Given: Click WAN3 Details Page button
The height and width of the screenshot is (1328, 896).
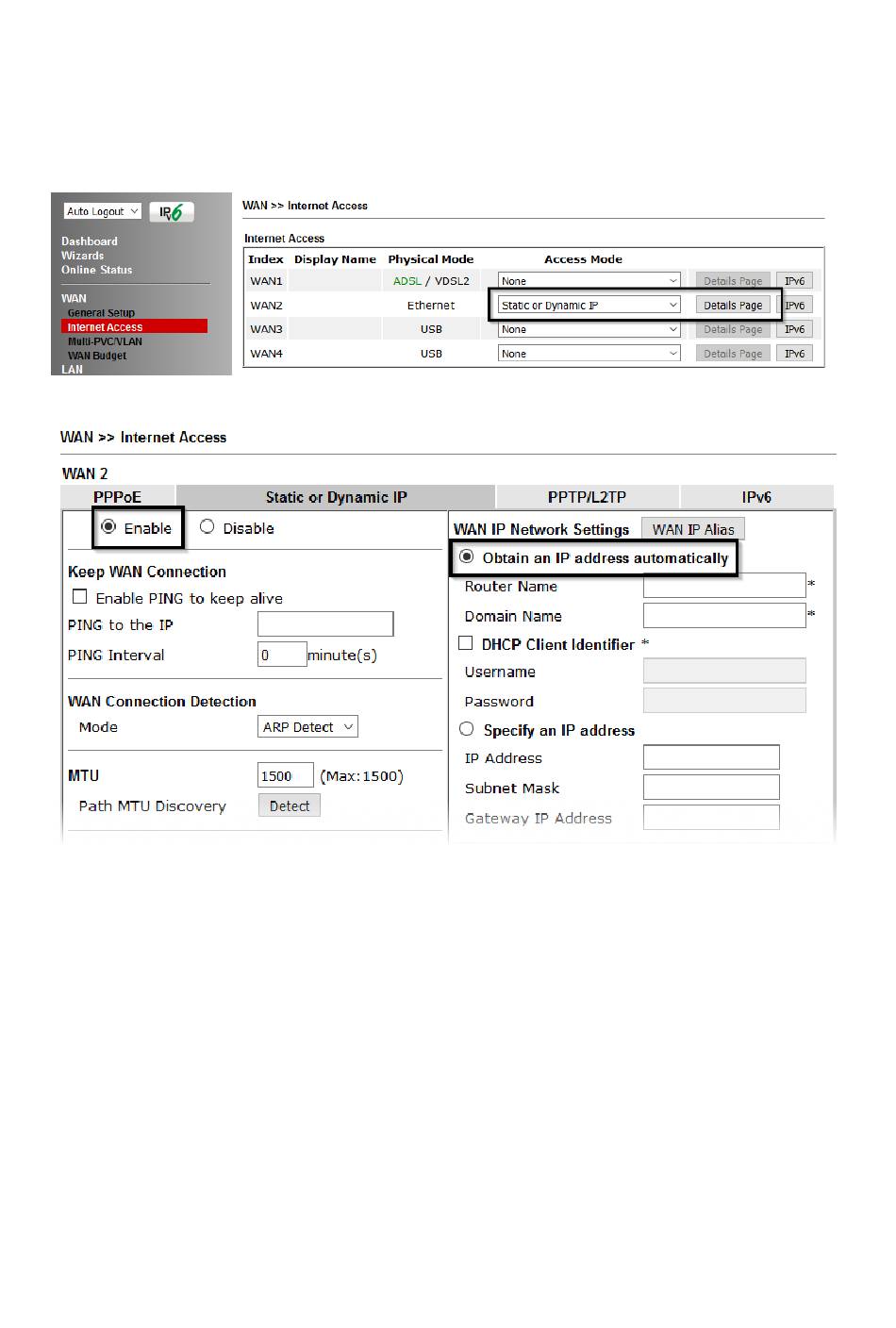Looking at the screenshot, I should 733,329.
